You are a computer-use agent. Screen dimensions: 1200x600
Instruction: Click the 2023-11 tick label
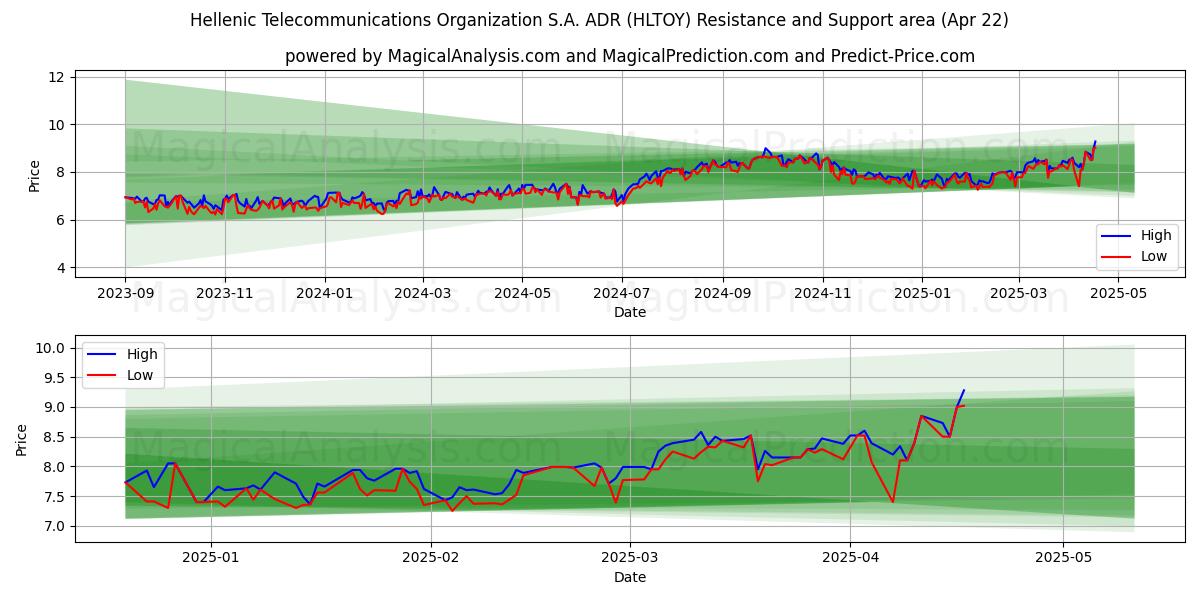pyautogui.click(x=225, y=294)
